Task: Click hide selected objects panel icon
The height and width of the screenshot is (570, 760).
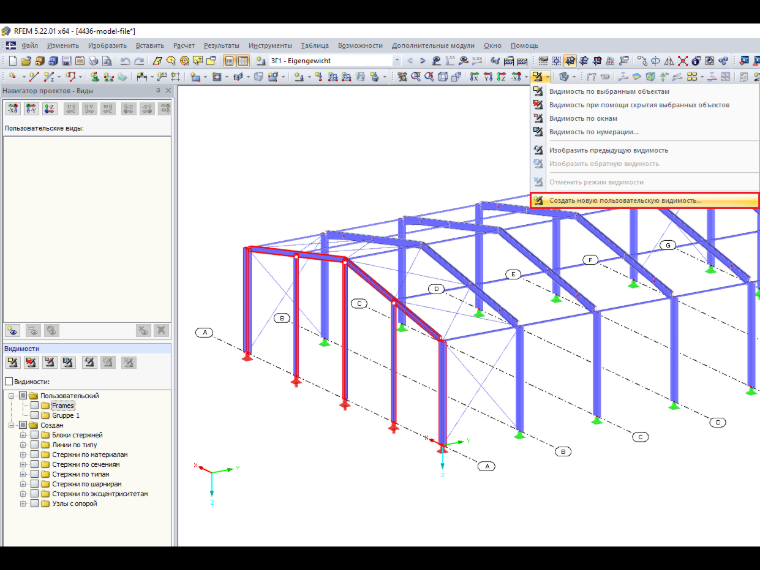Action: pyautogui.click(x=31, y=362)
